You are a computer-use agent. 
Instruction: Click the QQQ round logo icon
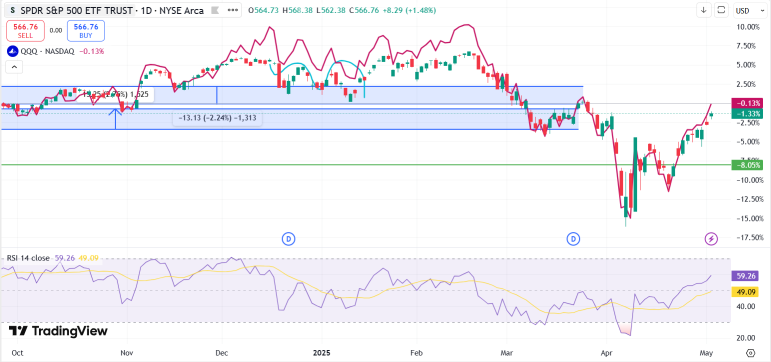[12, 51]
